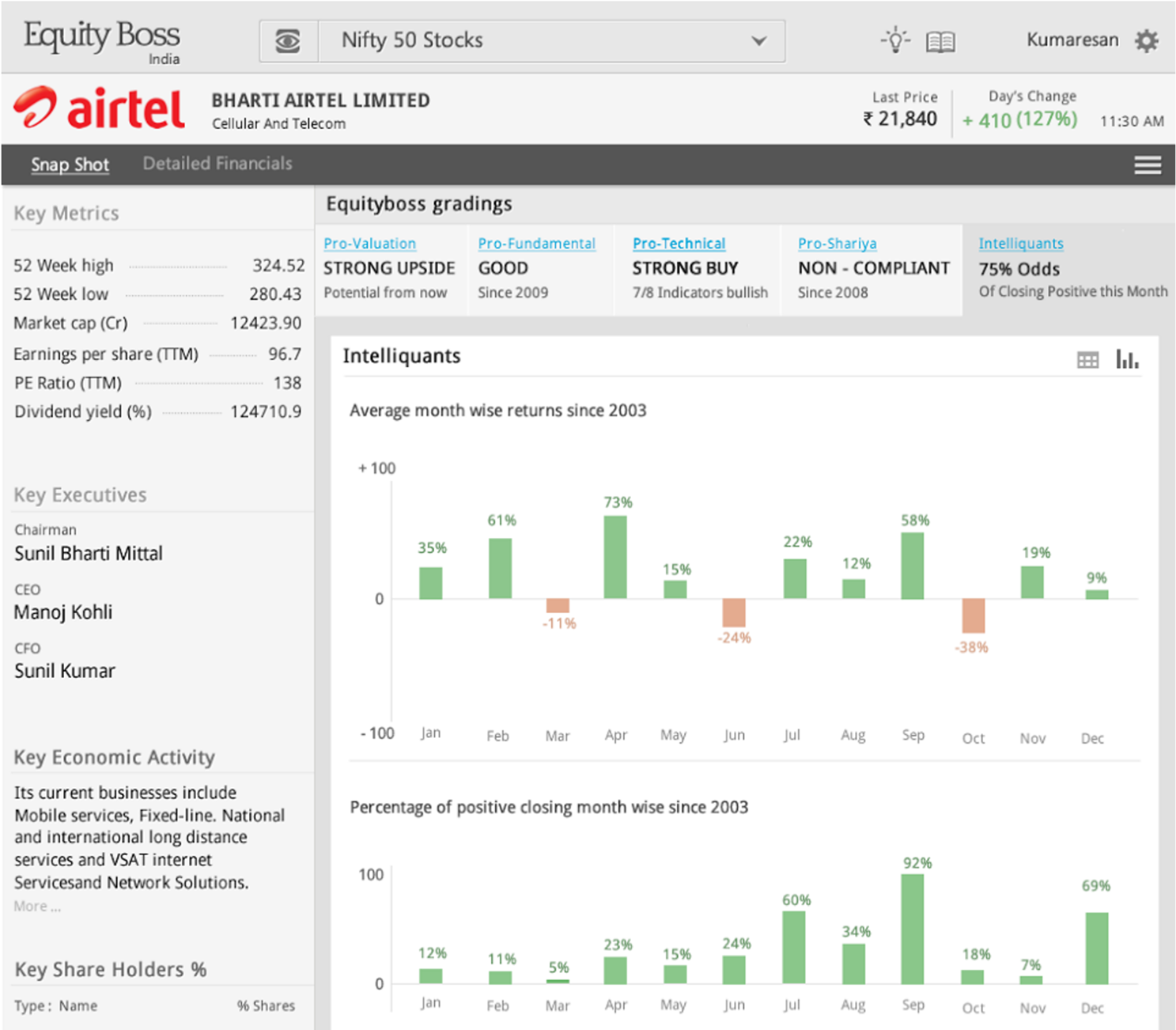Click the June -24% average returns bar

pyautogui.click(x=734, y=613)
